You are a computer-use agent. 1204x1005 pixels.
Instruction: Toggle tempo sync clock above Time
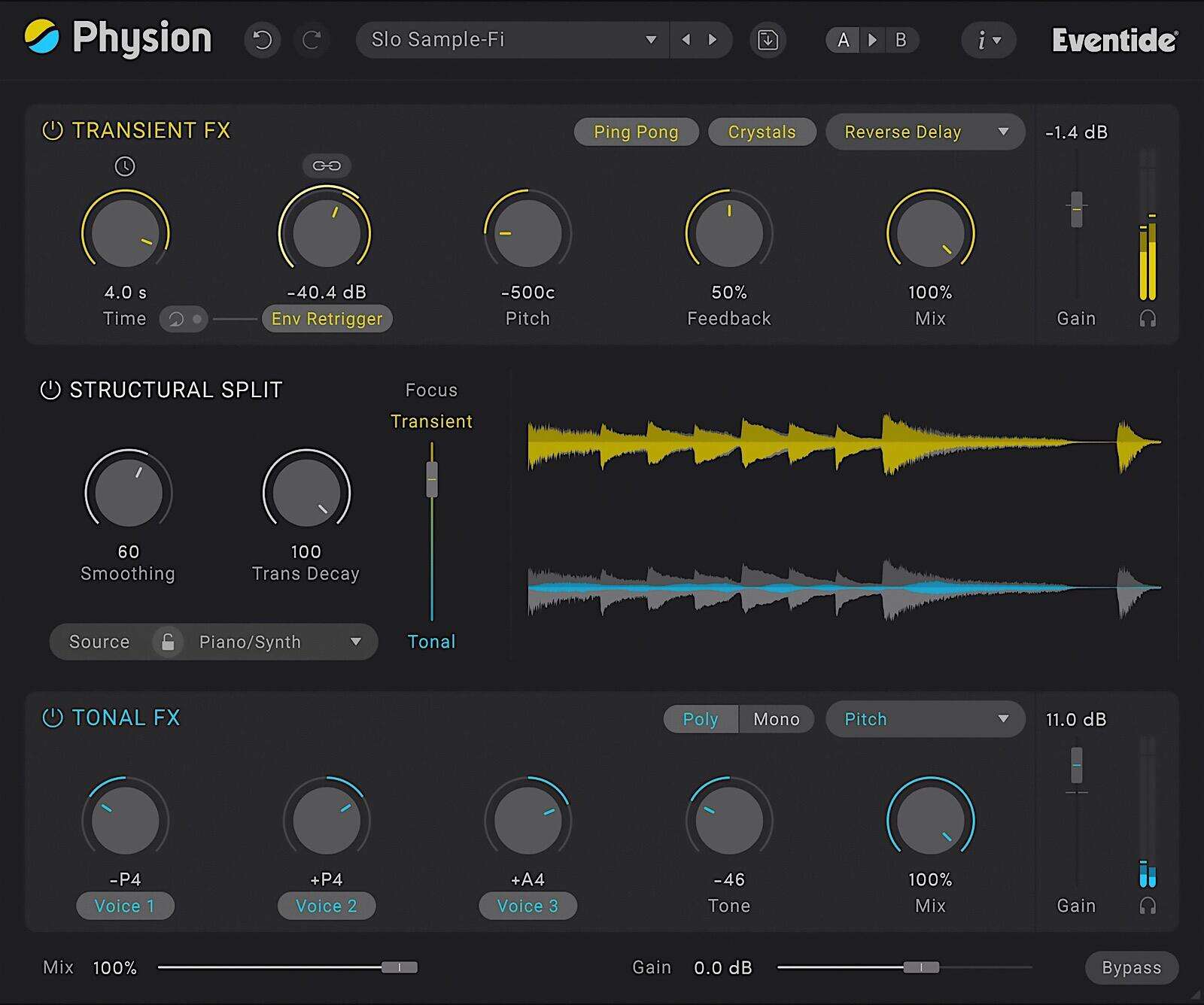point(125,166)
